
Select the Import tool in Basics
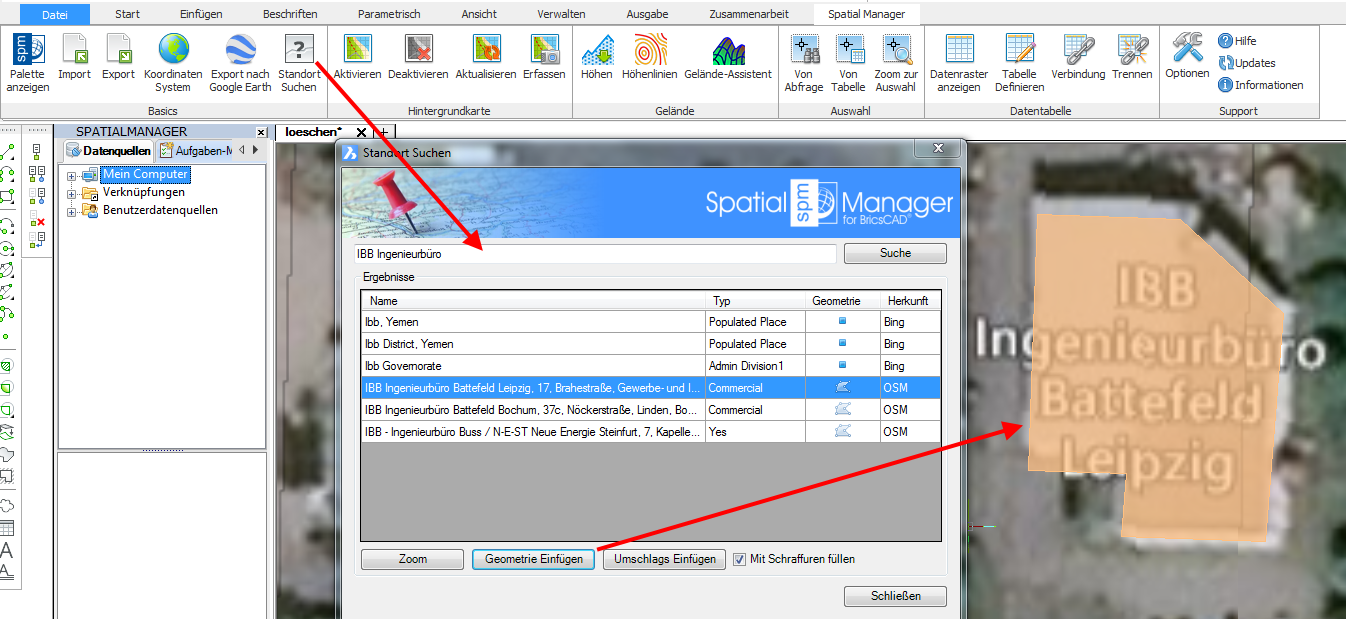[x=74, y=60]
